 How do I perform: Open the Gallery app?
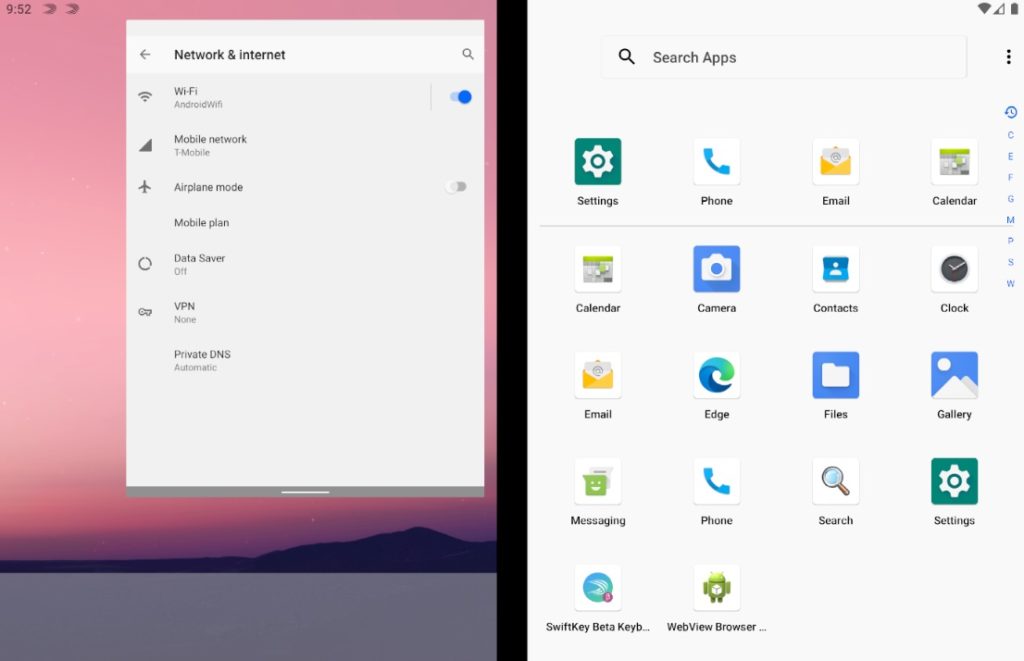(953, 376)
